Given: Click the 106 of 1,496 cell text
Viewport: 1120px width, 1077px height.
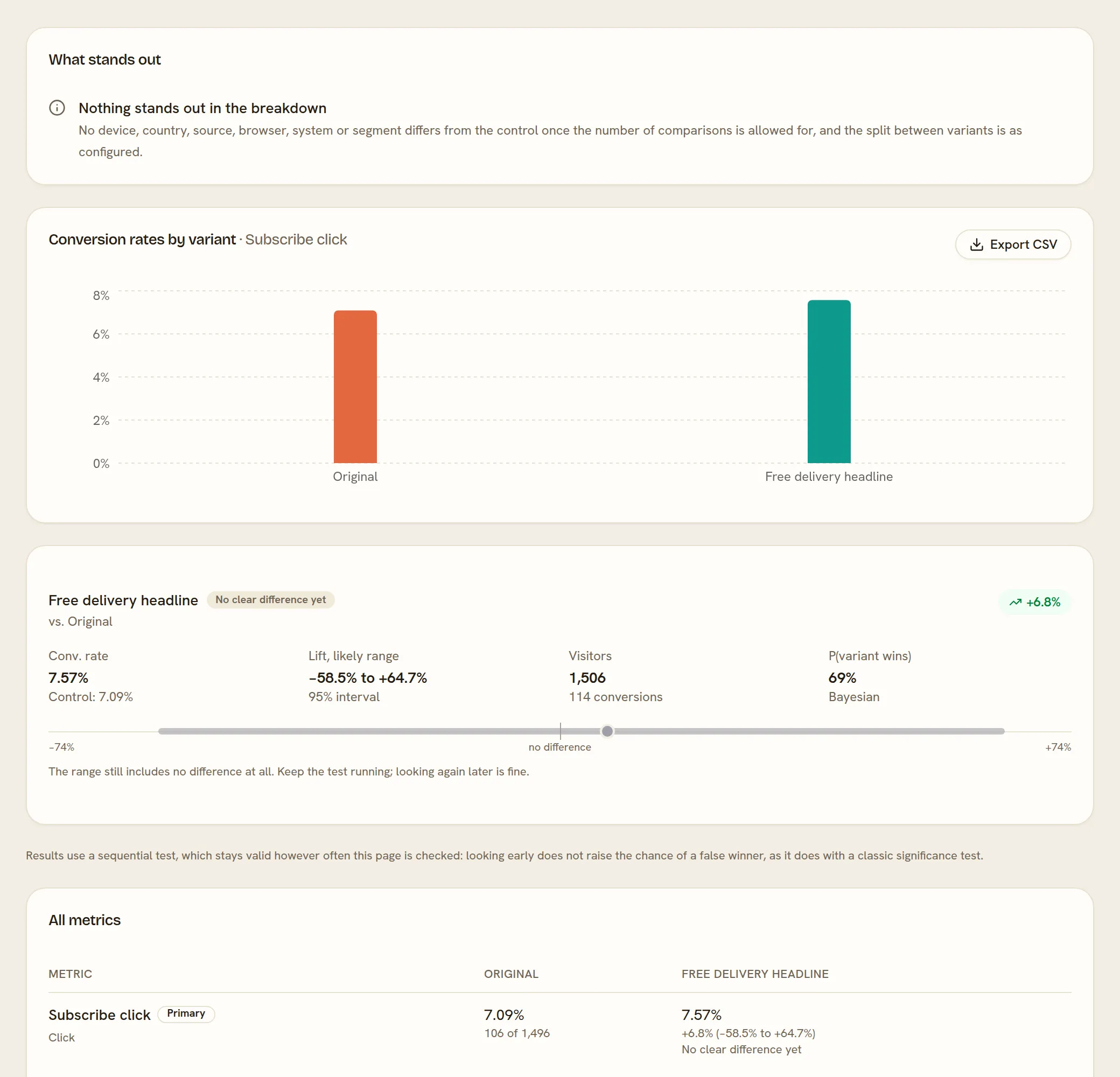Looking at the screenshot, I should click(x=516, y=1033).
